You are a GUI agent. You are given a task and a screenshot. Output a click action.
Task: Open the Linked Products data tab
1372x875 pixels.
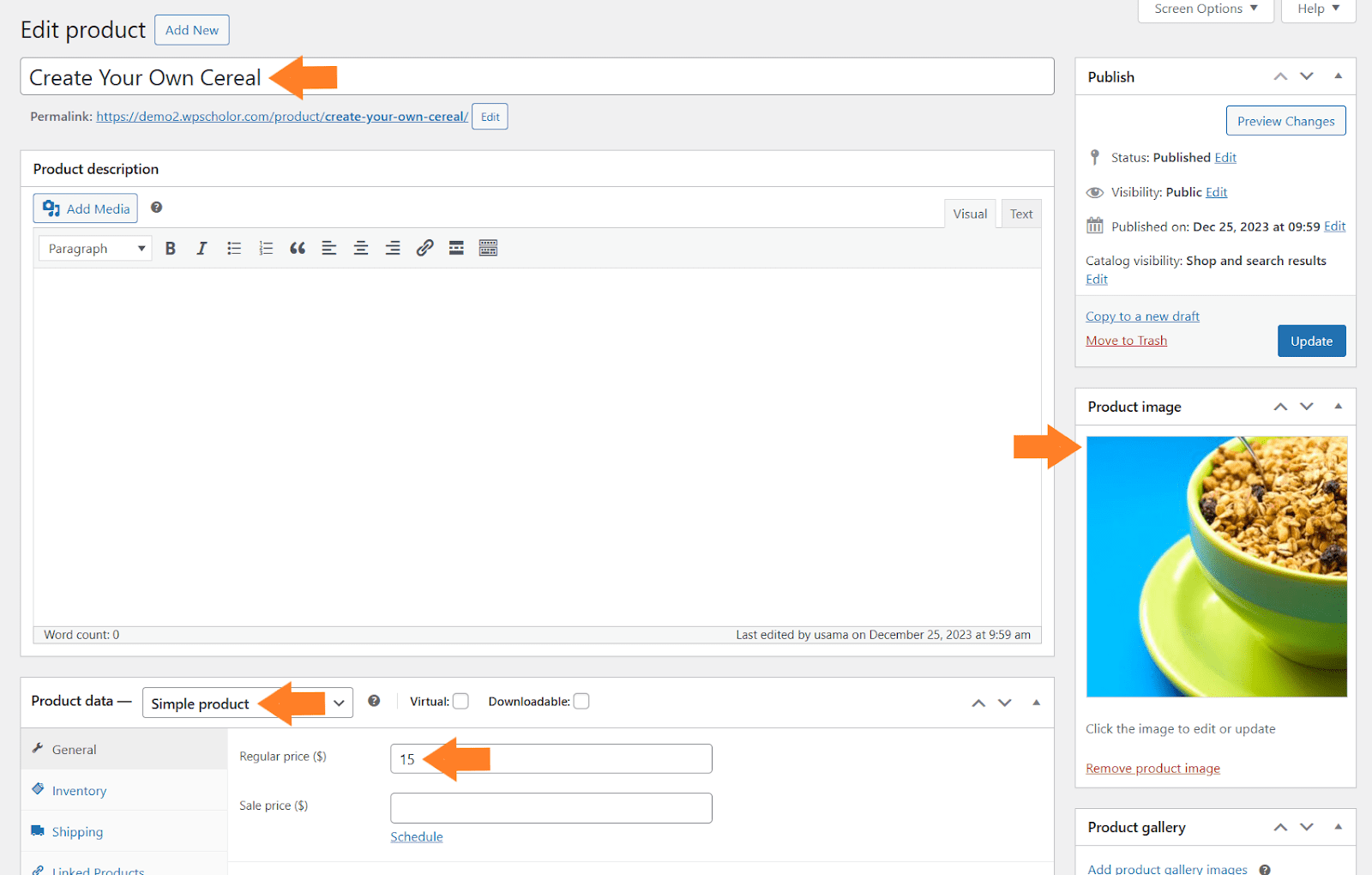coord(124,865)
